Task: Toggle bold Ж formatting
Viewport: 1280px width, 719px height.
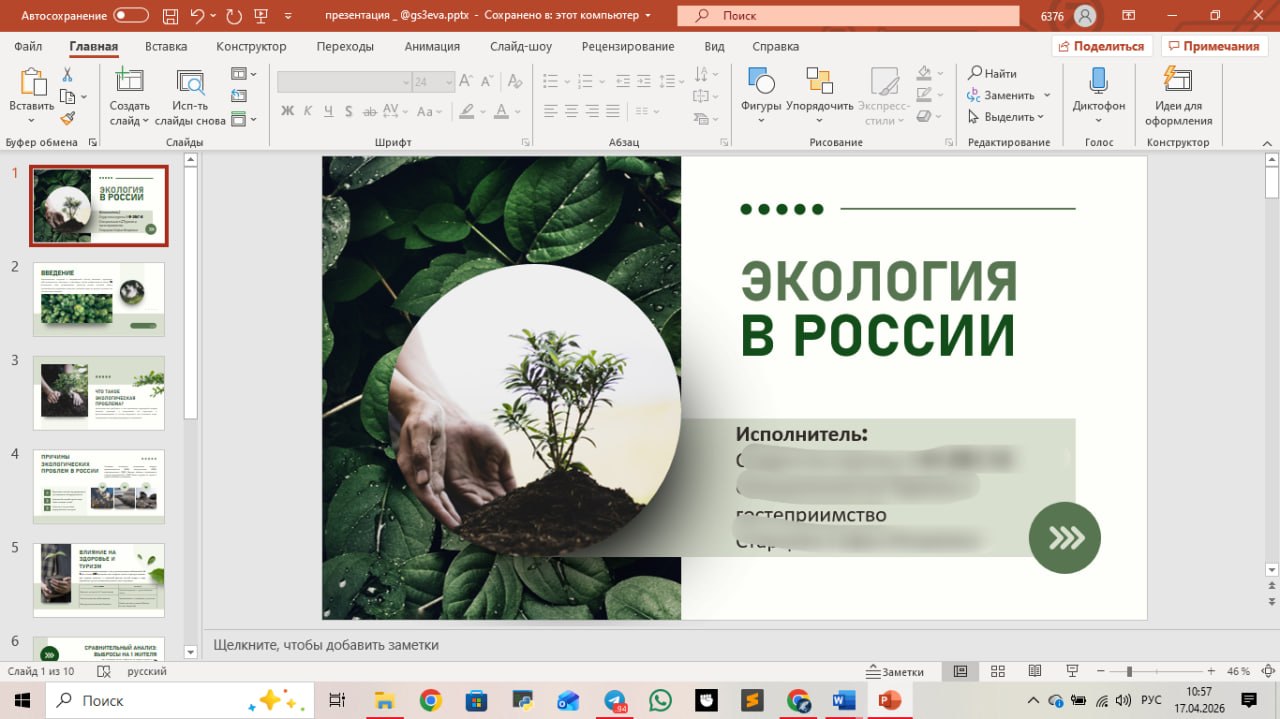Action: pos(288,111)
